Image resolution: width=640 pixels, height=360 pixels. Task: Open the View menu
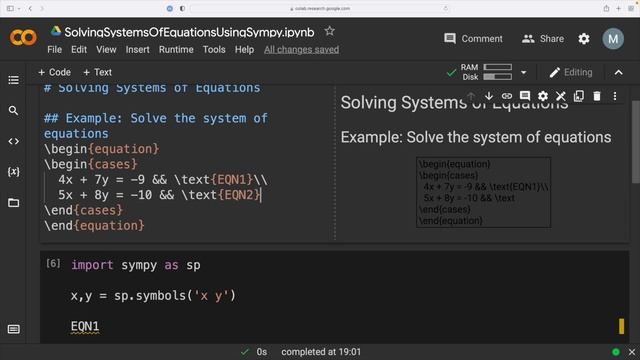point(106,49)
